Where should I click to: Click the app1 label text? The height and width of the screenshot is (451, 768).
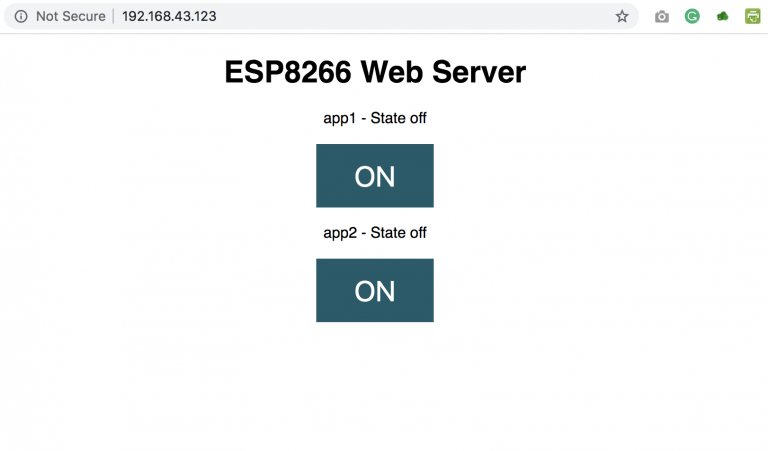tap(339, 119)
